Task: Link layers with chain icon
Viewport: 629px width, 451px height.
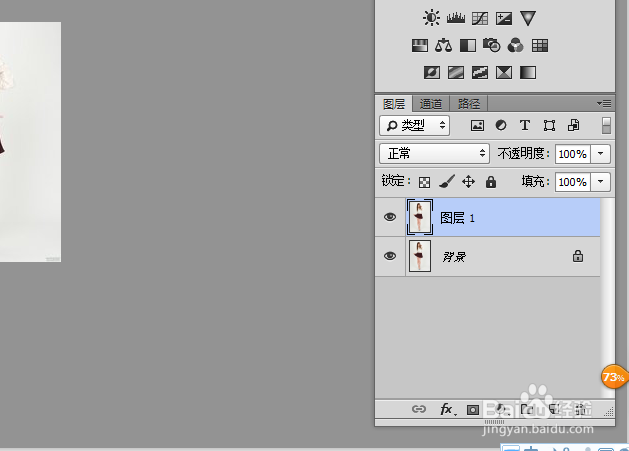Action: 419,409
